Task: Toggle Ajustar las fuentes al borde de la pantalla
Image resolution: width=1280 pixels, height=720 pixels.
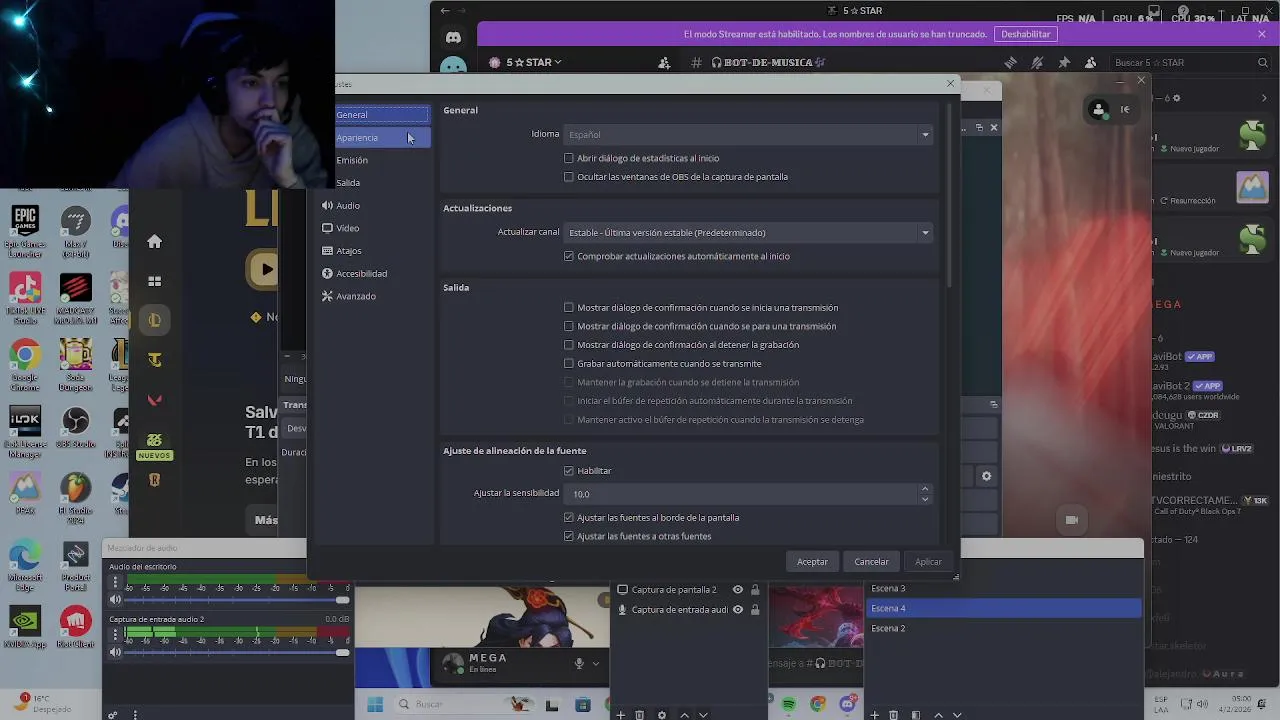Action: click(569, 518)
